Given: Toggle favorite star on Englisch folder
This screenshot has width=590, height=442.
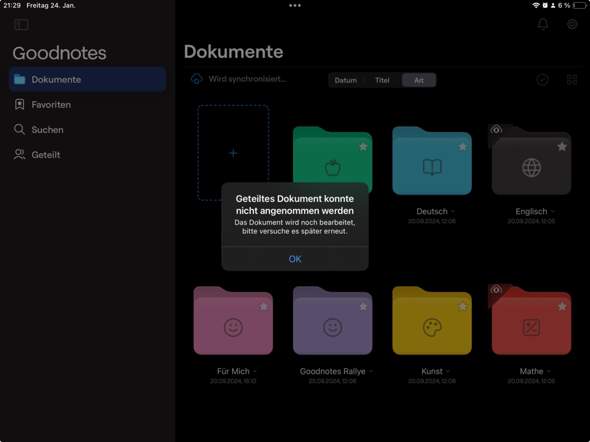Looking at the screenshot, I should click(562, 147).
